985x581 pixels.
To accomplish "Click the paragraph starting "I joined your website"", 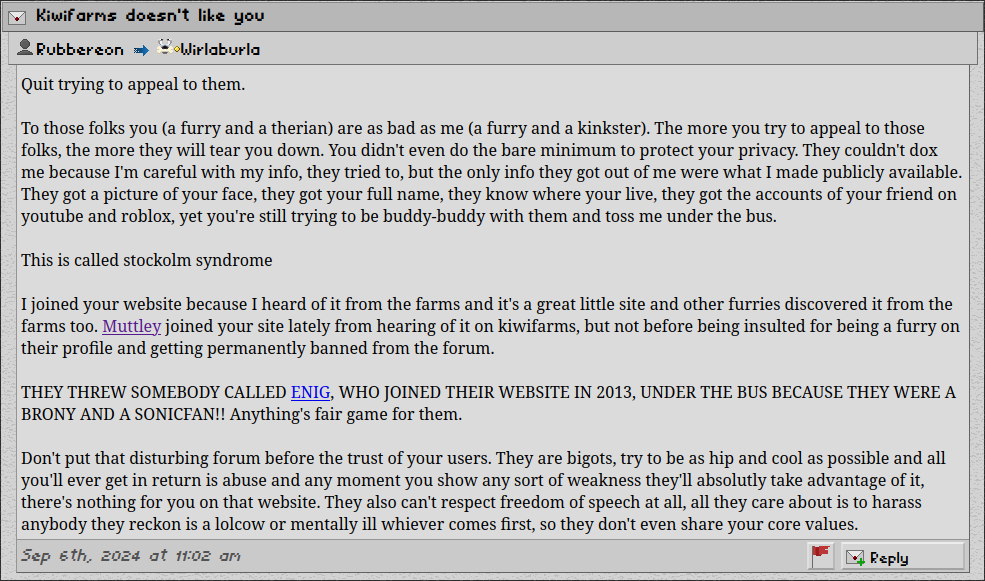I will pos(490,327).
